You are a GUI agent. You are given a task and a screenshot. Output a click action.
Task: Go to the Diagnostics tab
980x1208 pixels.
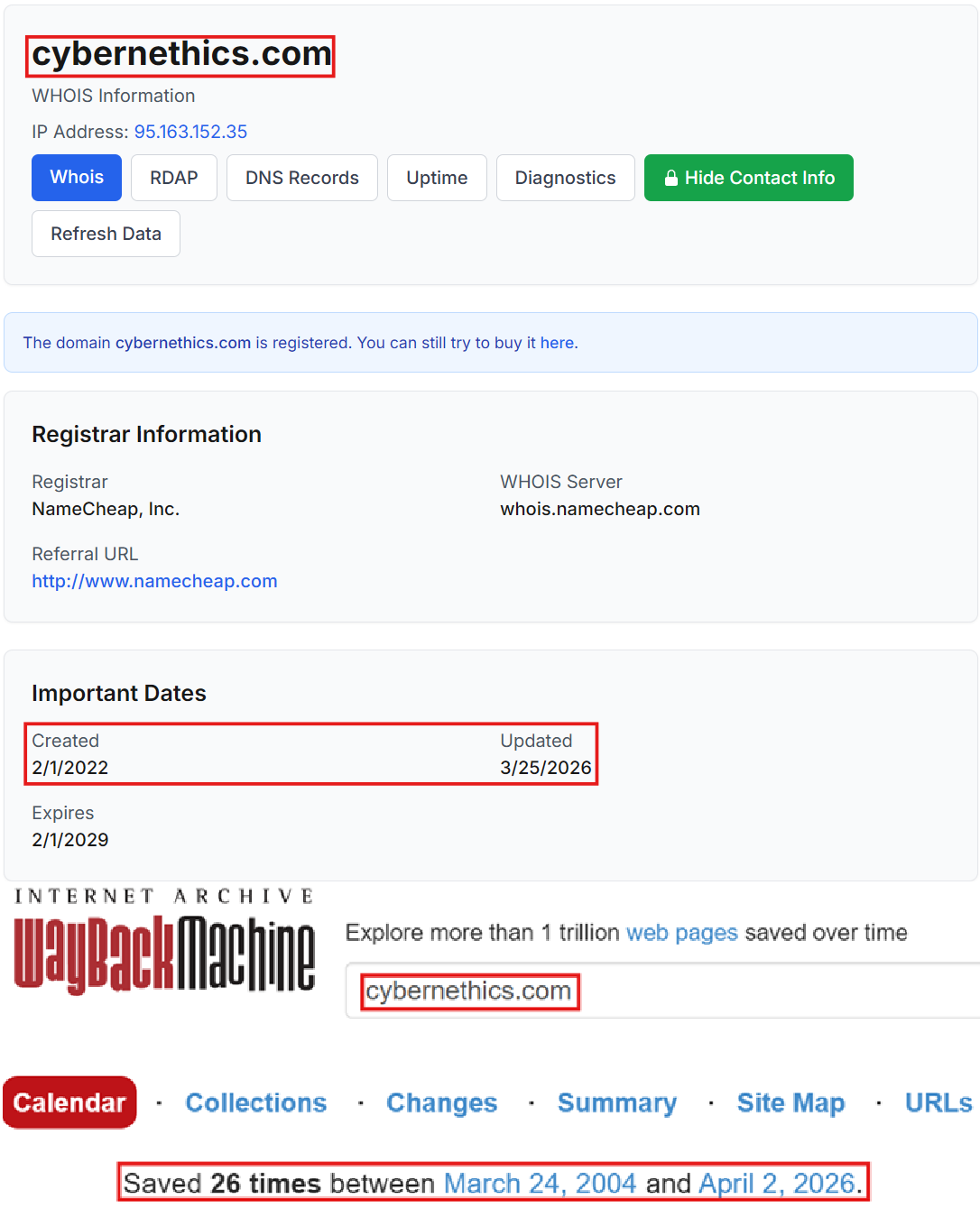click(565, 178)
